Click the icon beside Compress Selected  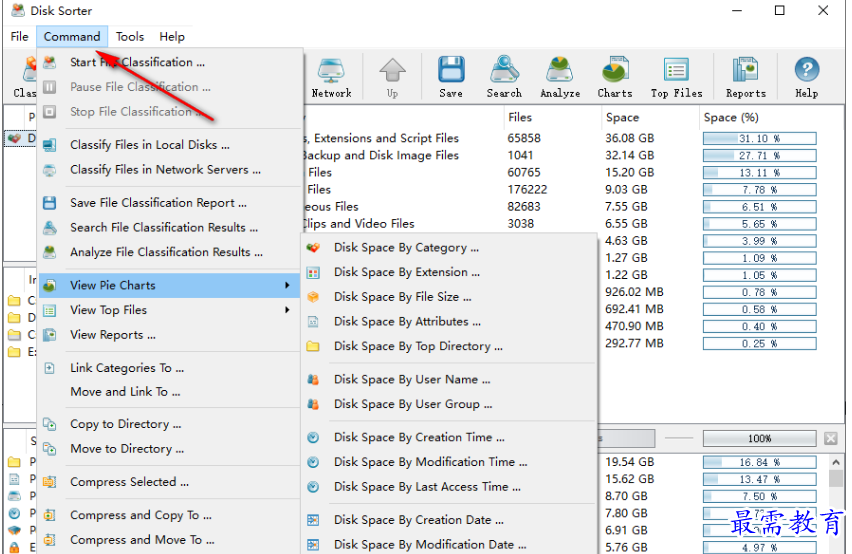click(49, 482)
